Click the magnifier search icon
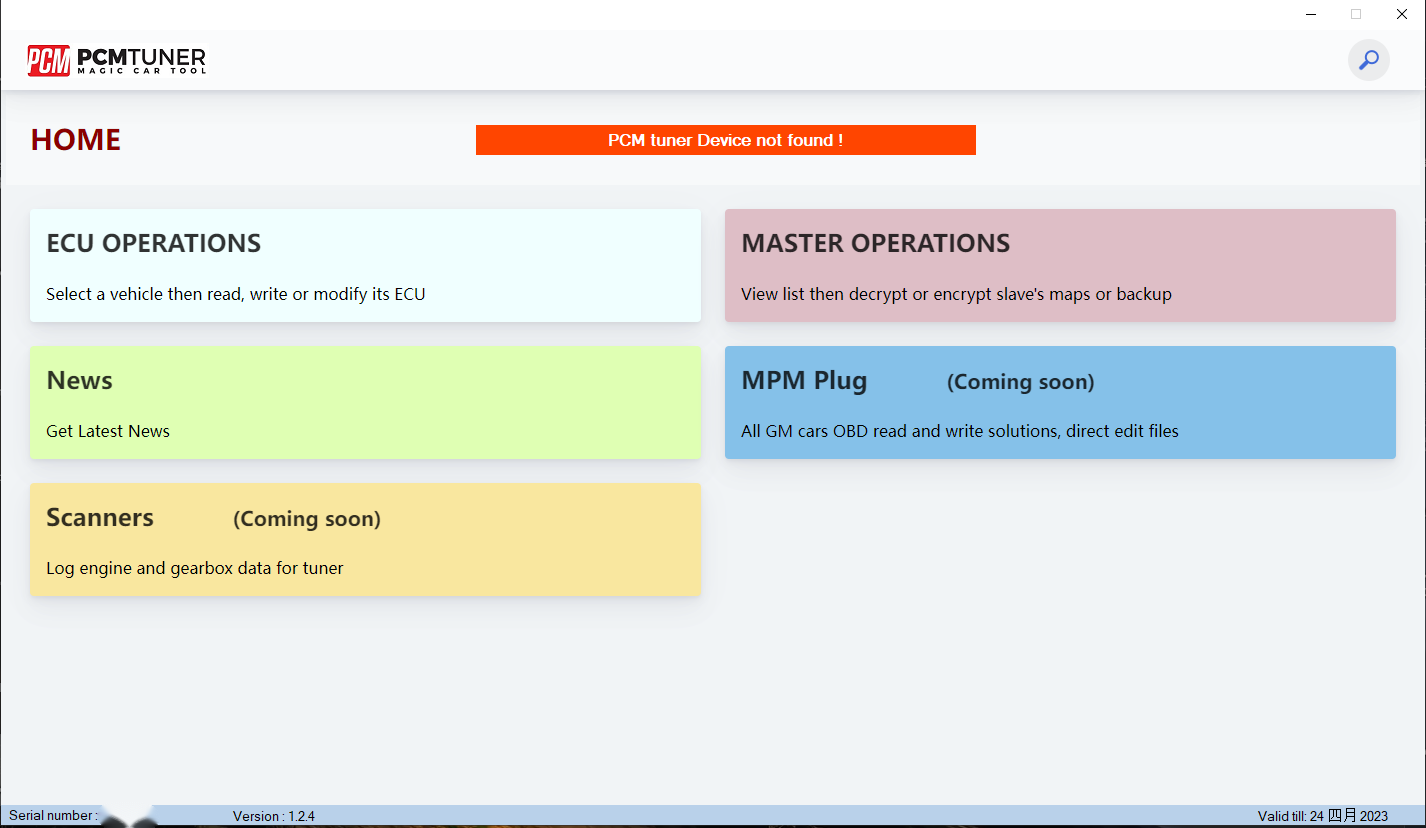 pyautogui.click(x=1368, y=60)
